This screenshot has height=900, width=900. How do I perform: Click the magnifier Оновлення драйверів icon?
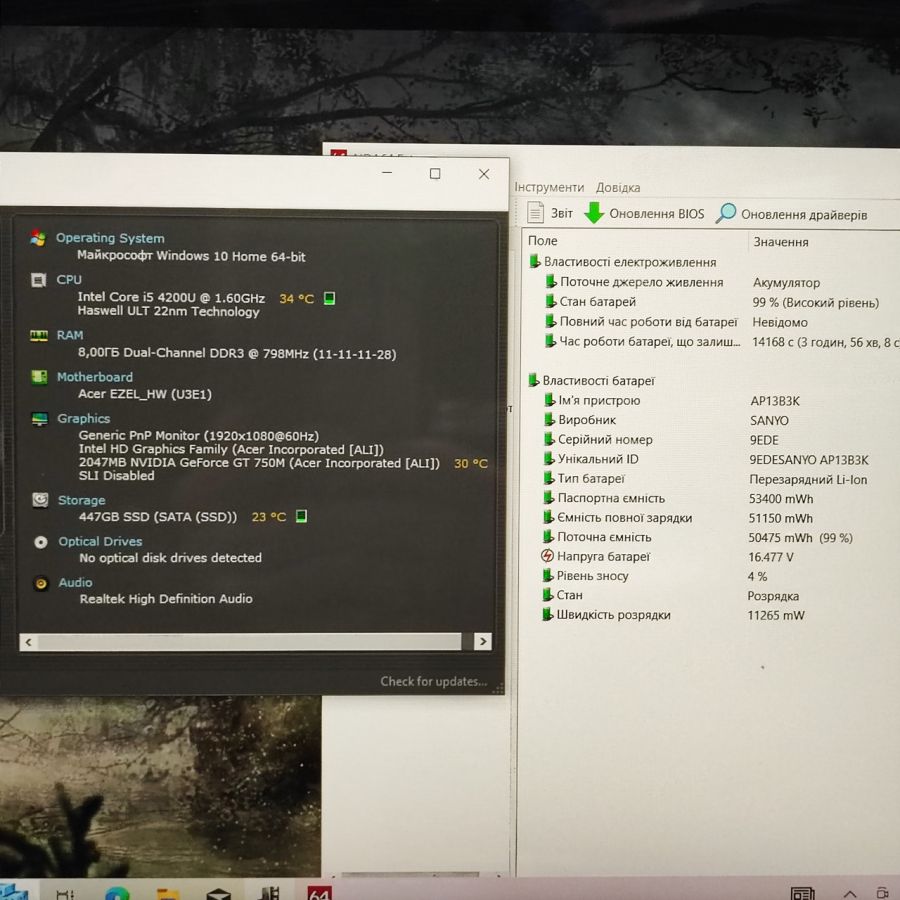tap(726, 213)
